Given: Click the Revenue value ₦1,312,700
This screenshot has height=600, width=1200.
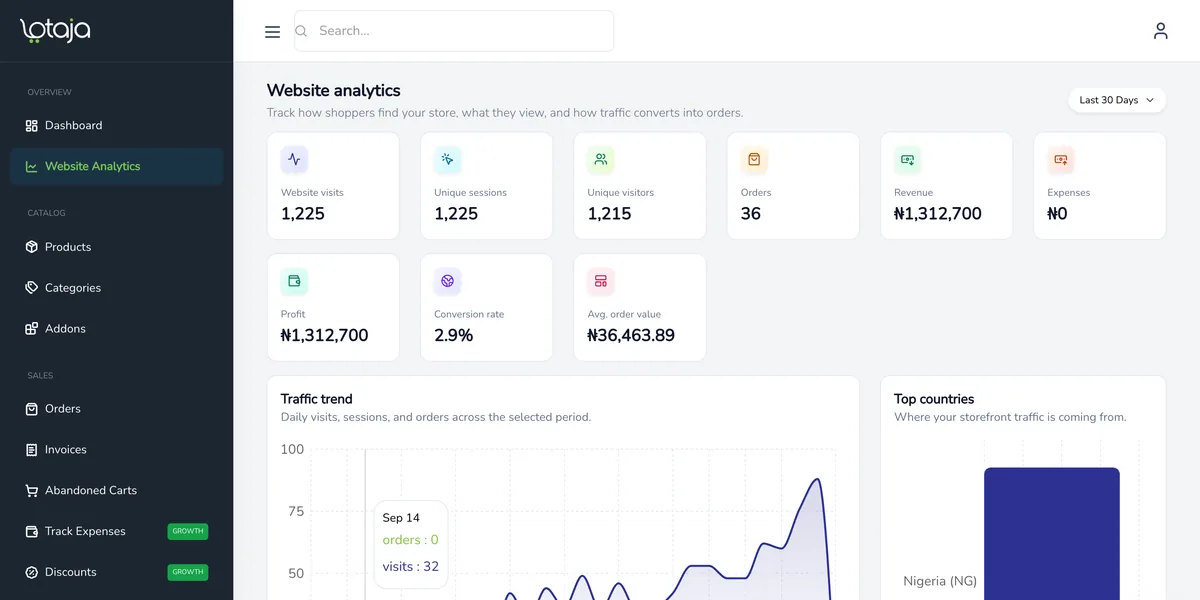Looking at the screenshot, I should click(938, 214).
